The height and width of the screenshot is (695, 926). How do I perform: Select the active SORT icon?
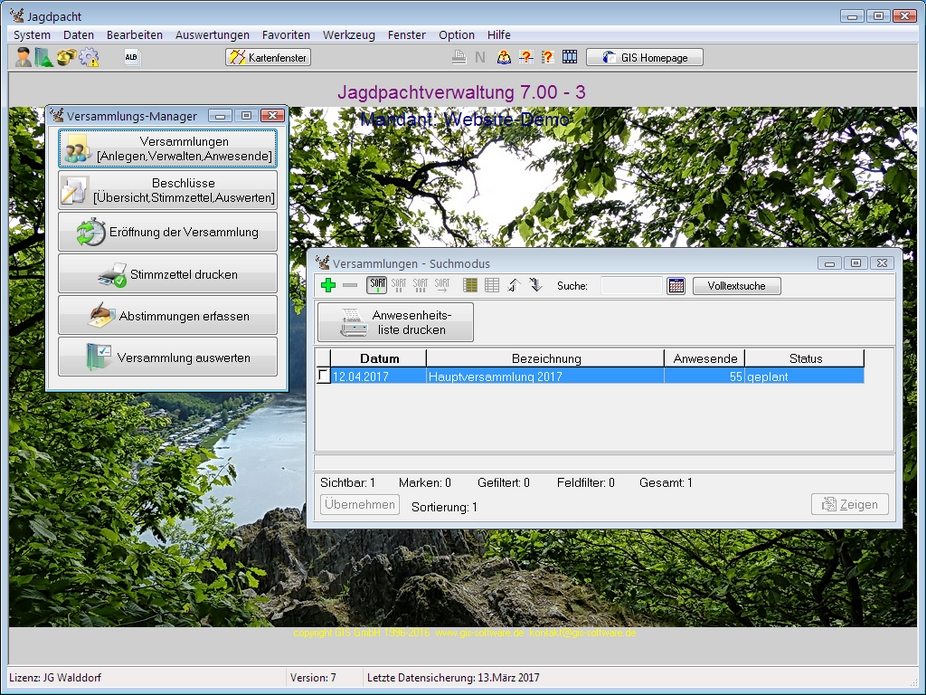377,286
